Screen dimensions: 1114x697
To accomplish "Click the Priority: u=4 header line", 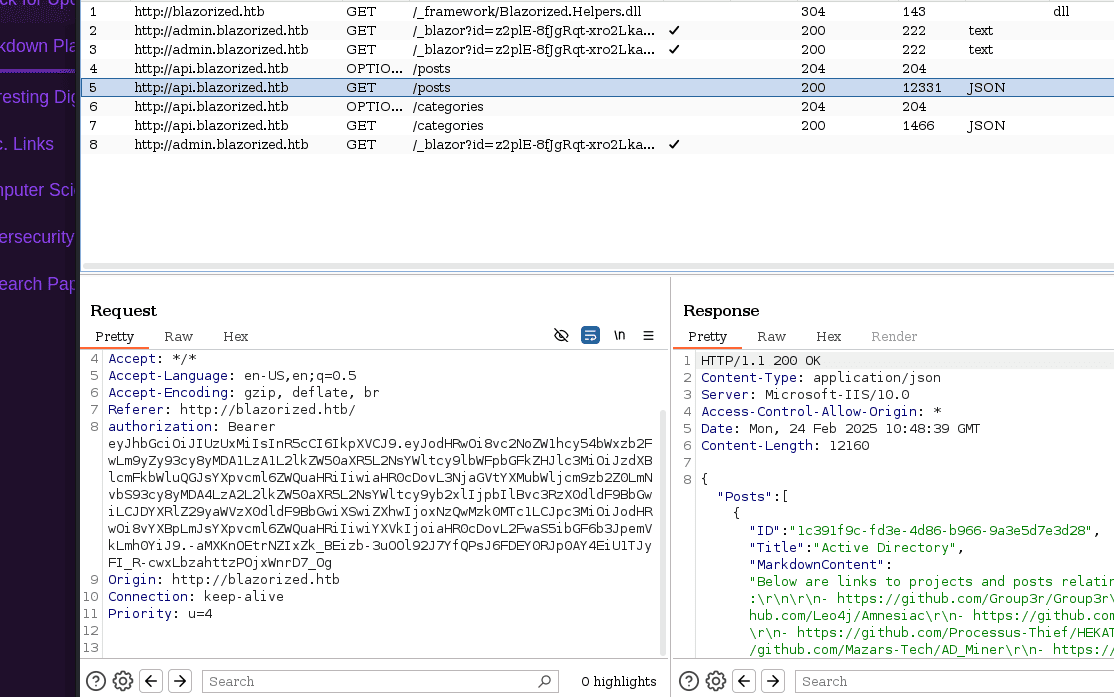I will point(161,614).
